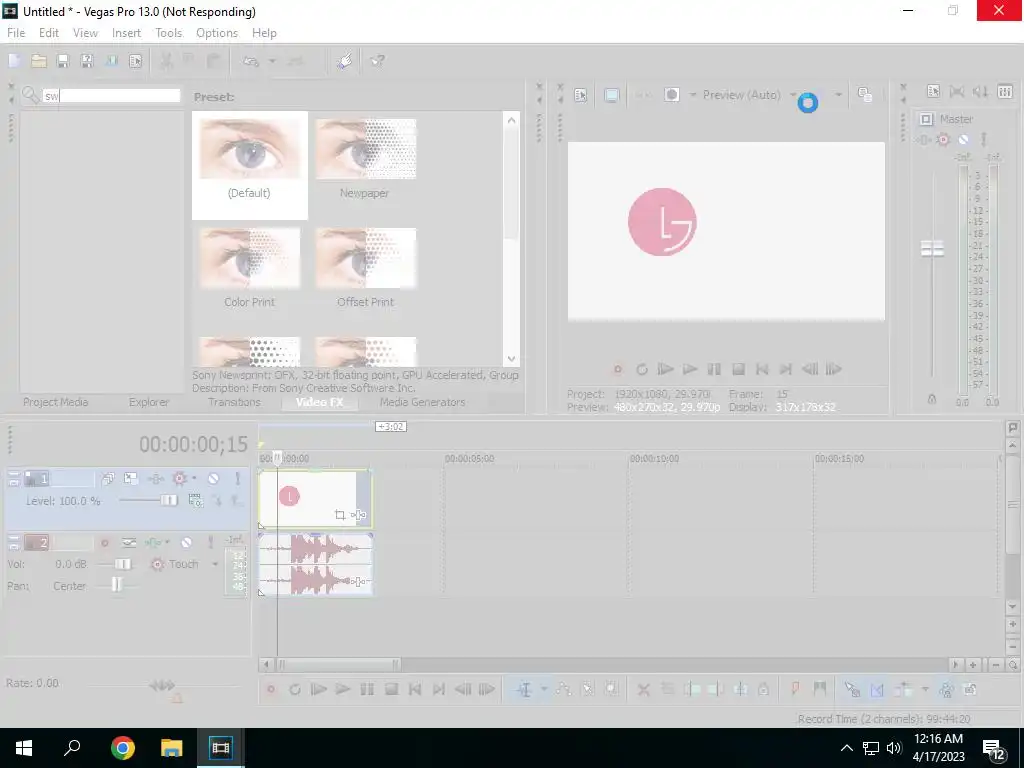Switch to the Explorer tab
The image size is (1024, 768).
coord(149,402)
